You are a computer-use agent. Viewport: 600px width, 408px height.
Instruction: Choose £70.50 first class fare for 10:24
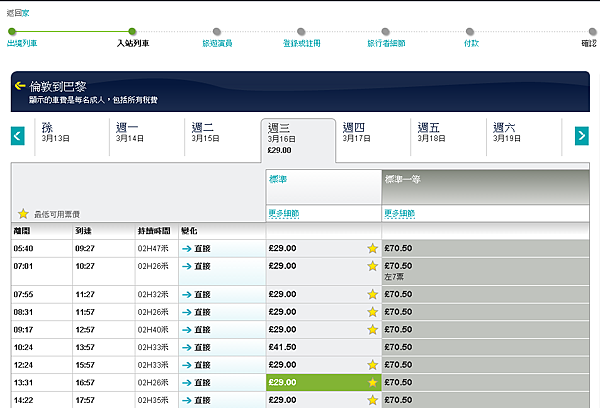pos(485,347)
